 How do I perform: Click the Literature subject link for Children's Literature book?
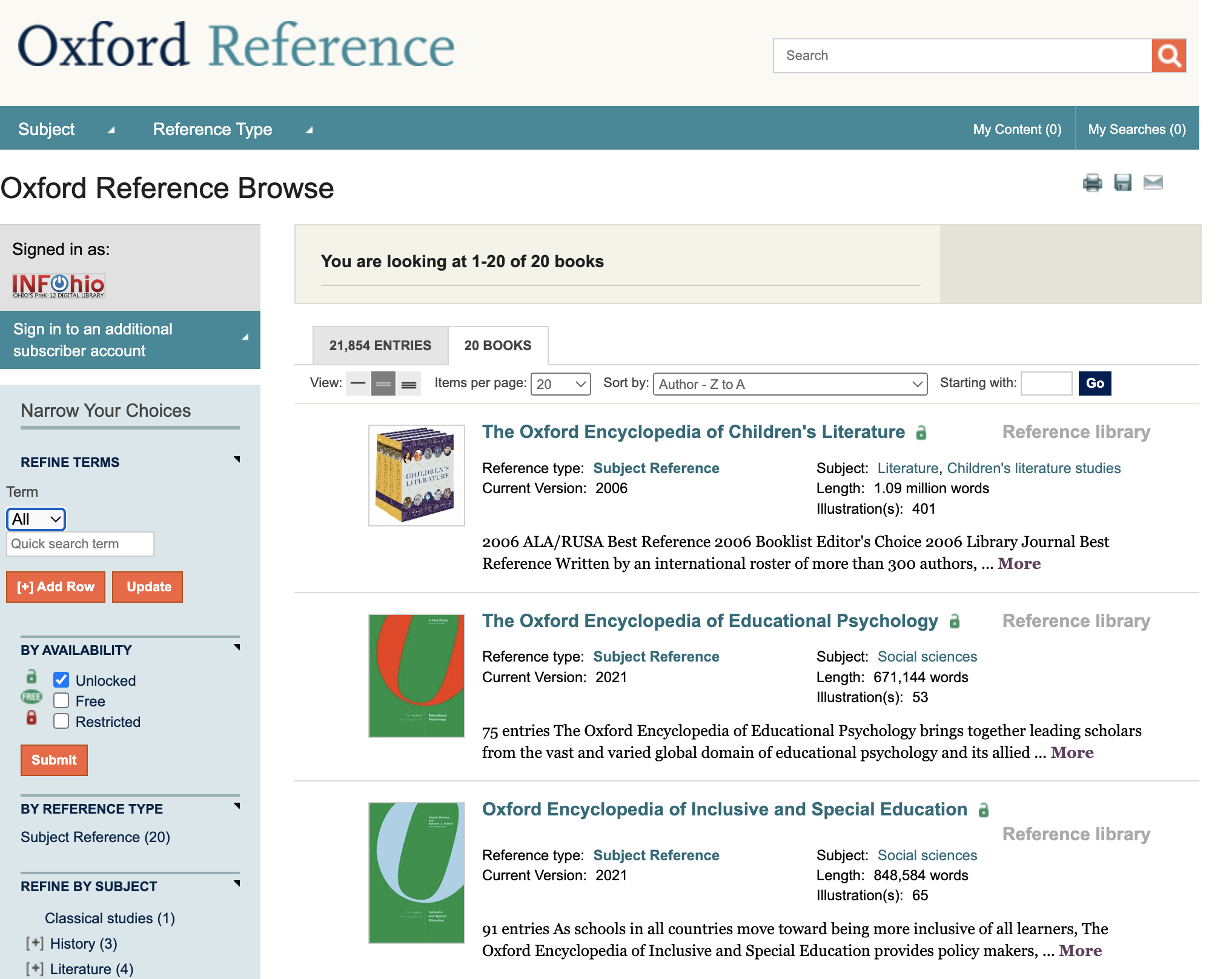(x=908, y=468)
